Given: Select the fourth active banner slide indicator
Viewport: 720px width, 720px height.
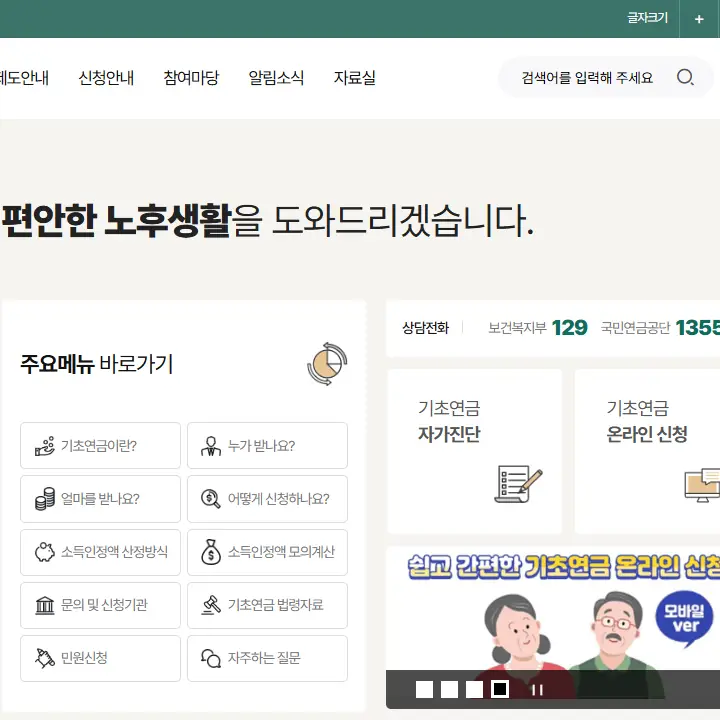Looking at the screenshot, I should coord(500,689).
